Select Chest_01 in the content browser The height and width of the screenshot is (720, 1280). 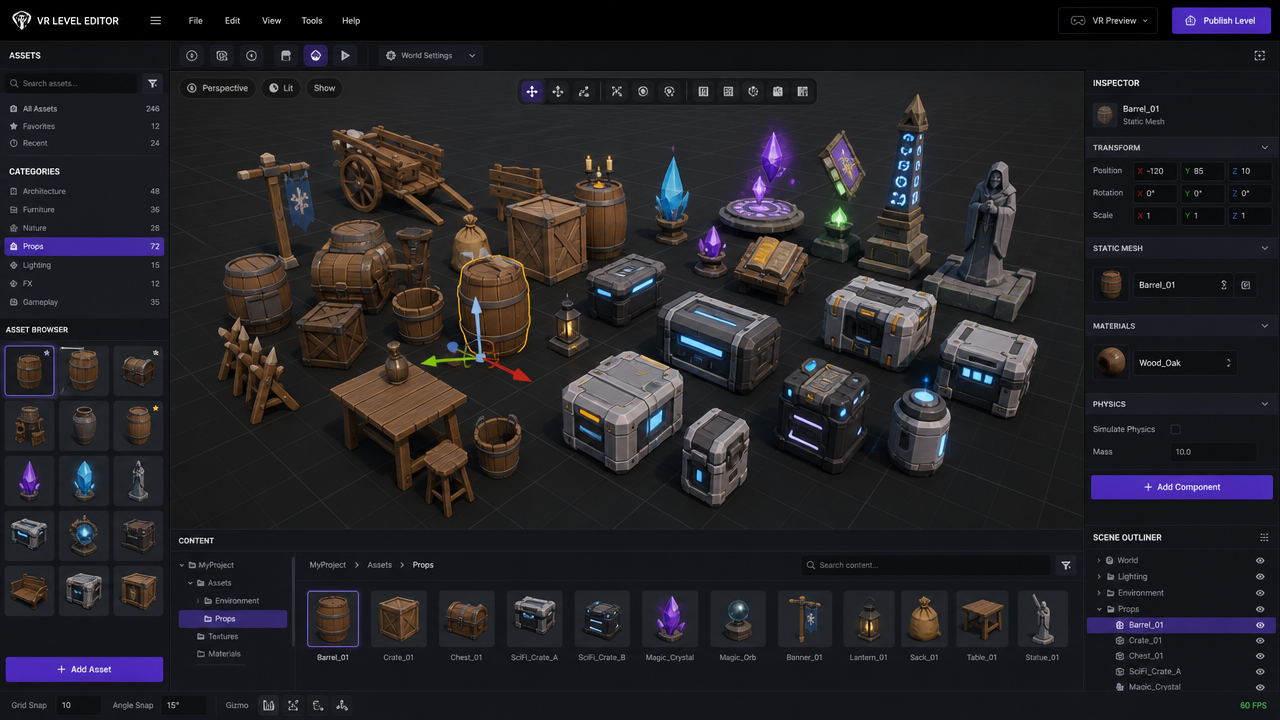(467, 626)
